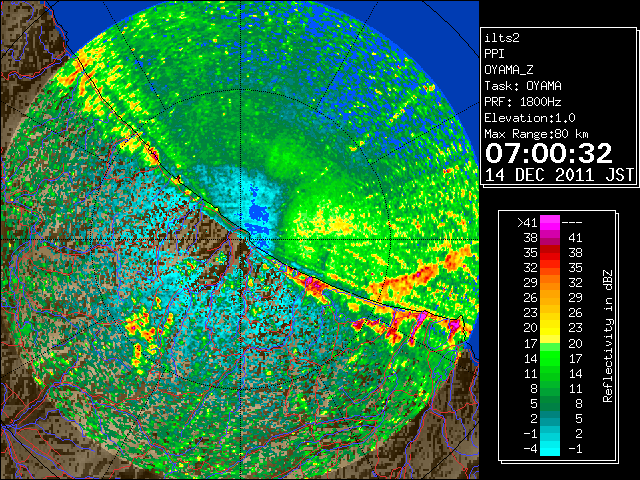Click the "Reflectivity in dBZ" legend title

(608, 336)
